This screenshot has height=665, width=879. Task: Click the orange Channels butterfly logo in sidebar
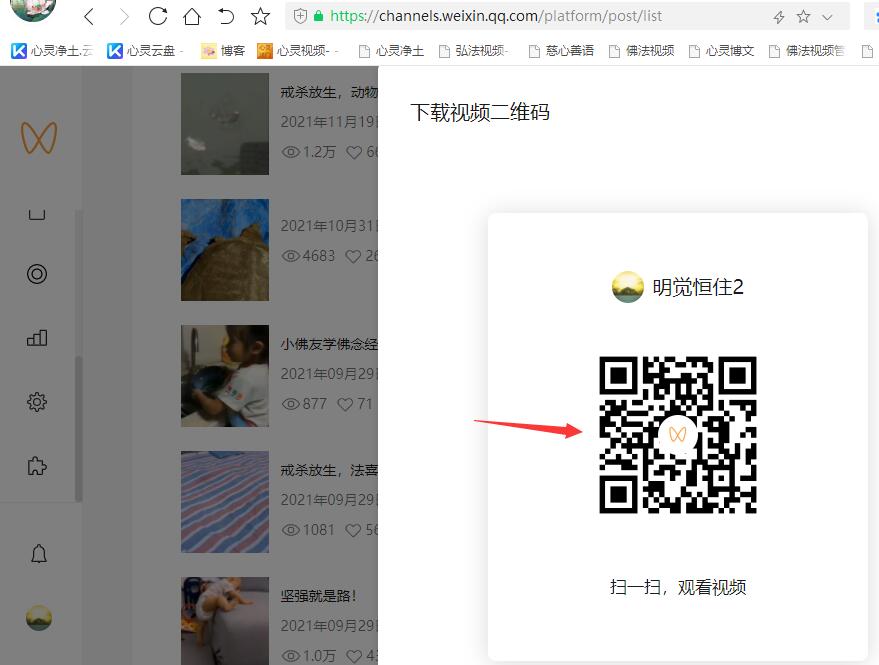[39, 138]
